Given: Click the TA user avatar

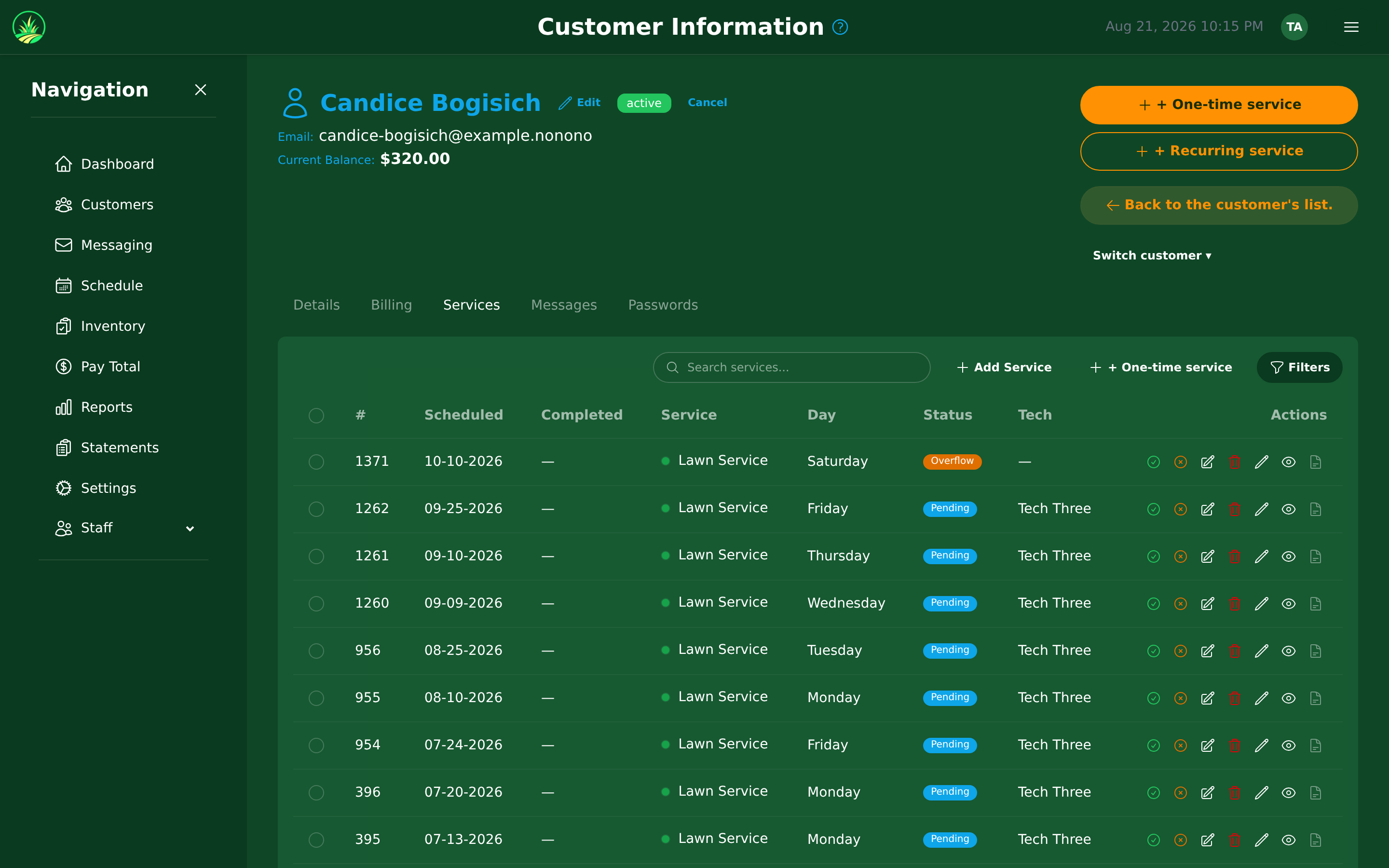Looking at the screenshot, I should [x=1294, y=27].
